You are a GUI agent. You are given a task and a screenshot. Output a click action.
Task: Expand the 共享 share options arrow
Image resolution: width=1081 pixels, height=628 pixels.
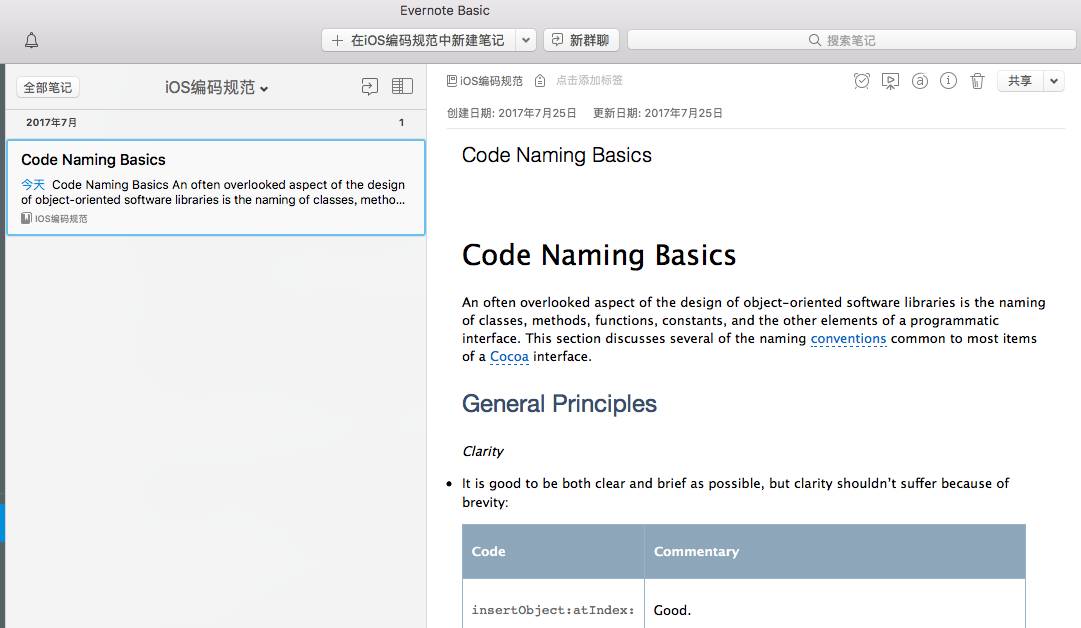point(1054,81)
